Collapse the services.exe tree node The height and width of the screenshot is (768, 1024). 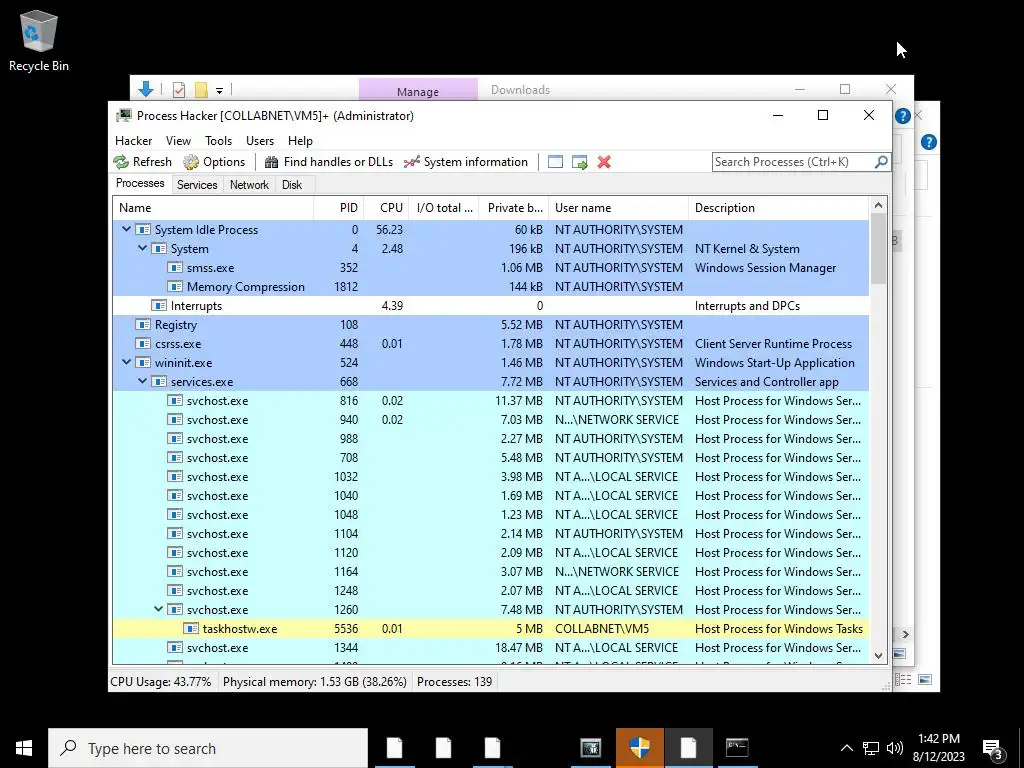pyautogui.click(x=142, y=381)
